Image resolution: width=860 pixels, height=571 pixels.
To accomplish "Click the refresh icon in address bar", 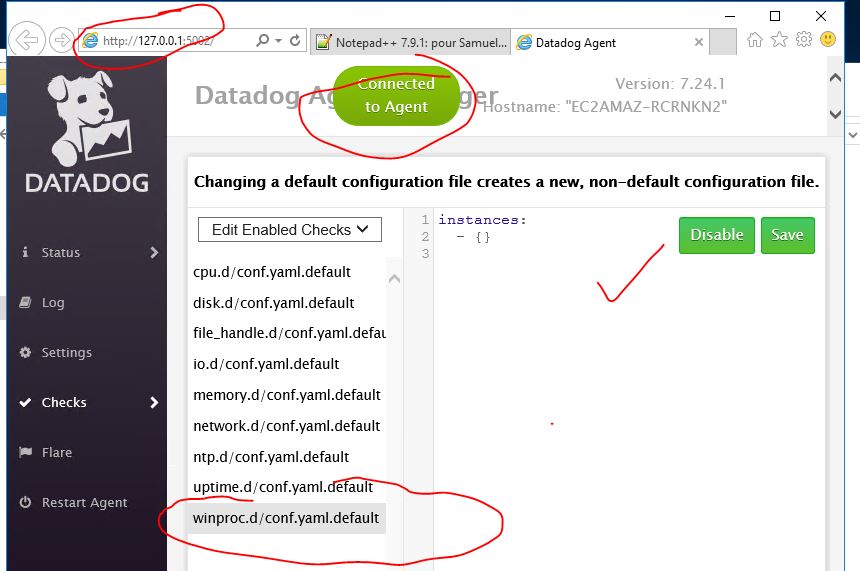I will click(x=295, y=41).
